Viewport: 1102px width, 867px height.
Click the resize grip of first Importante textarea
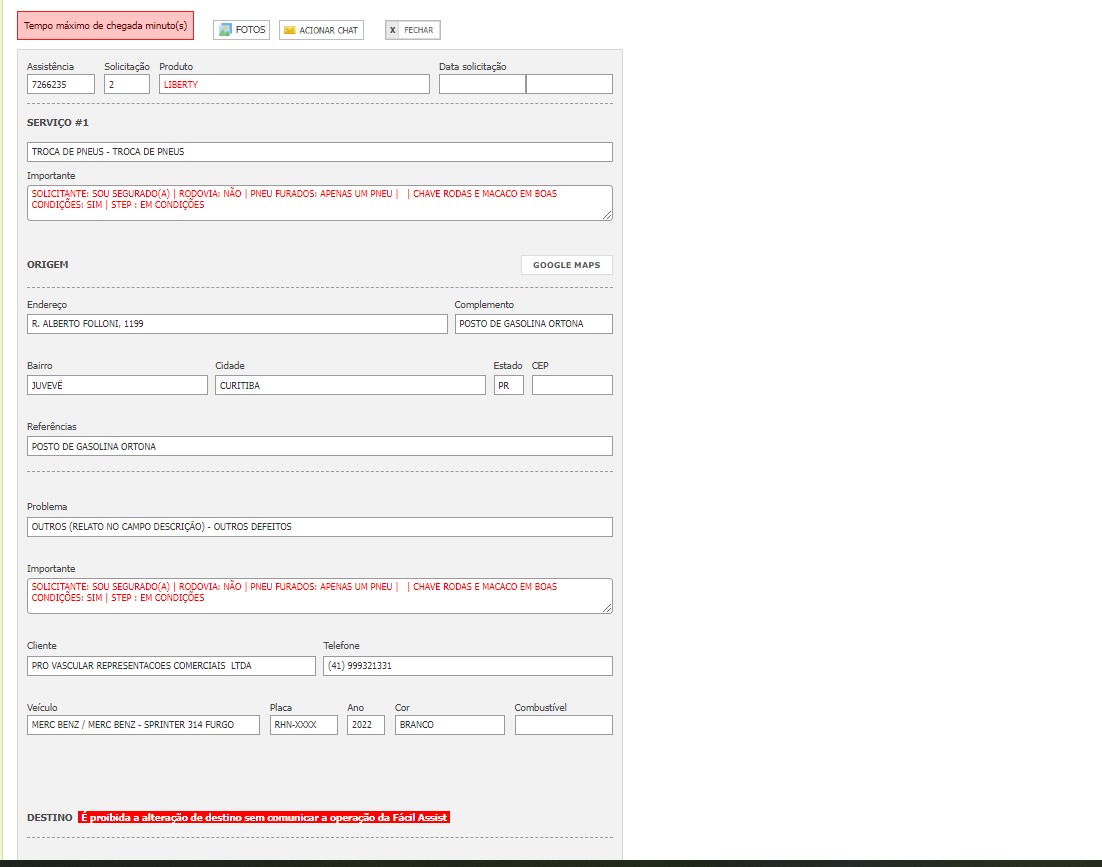coord(607,216)
